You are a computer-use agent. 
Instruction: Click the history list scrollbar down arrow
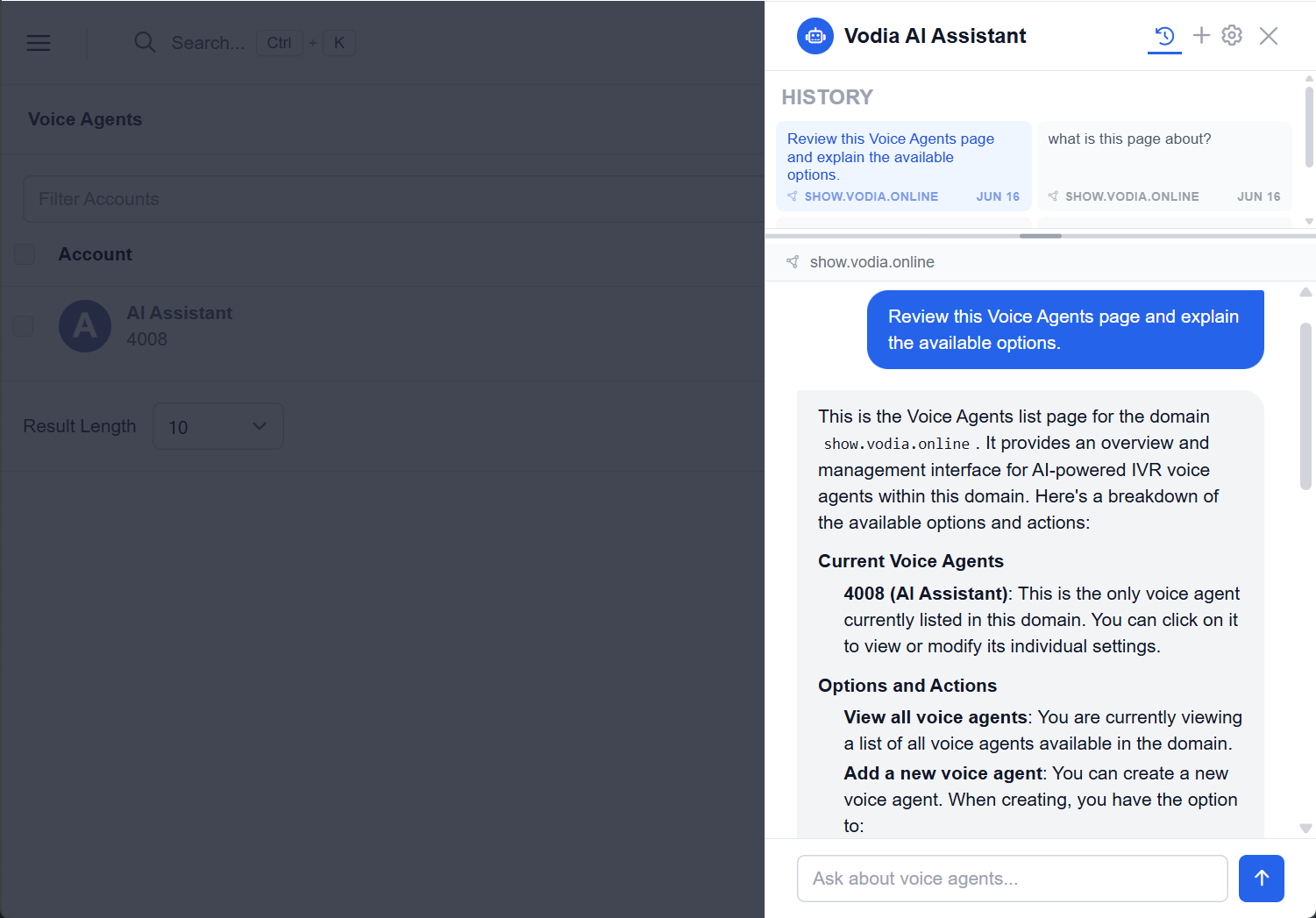pos(1309,221)
